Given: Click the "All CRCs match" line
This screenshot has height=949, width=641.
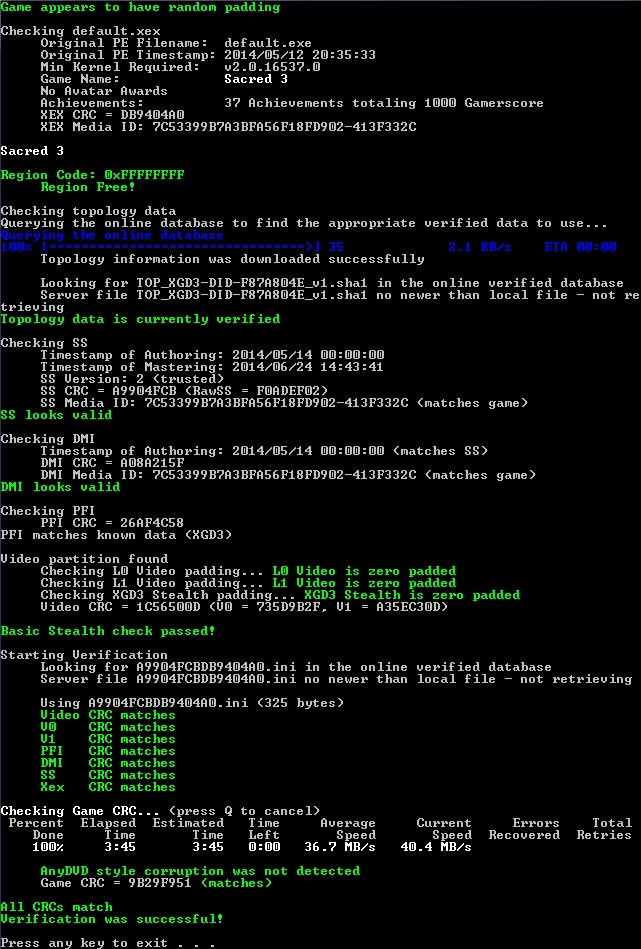Looking at the screenshot, I should [56, 907].
